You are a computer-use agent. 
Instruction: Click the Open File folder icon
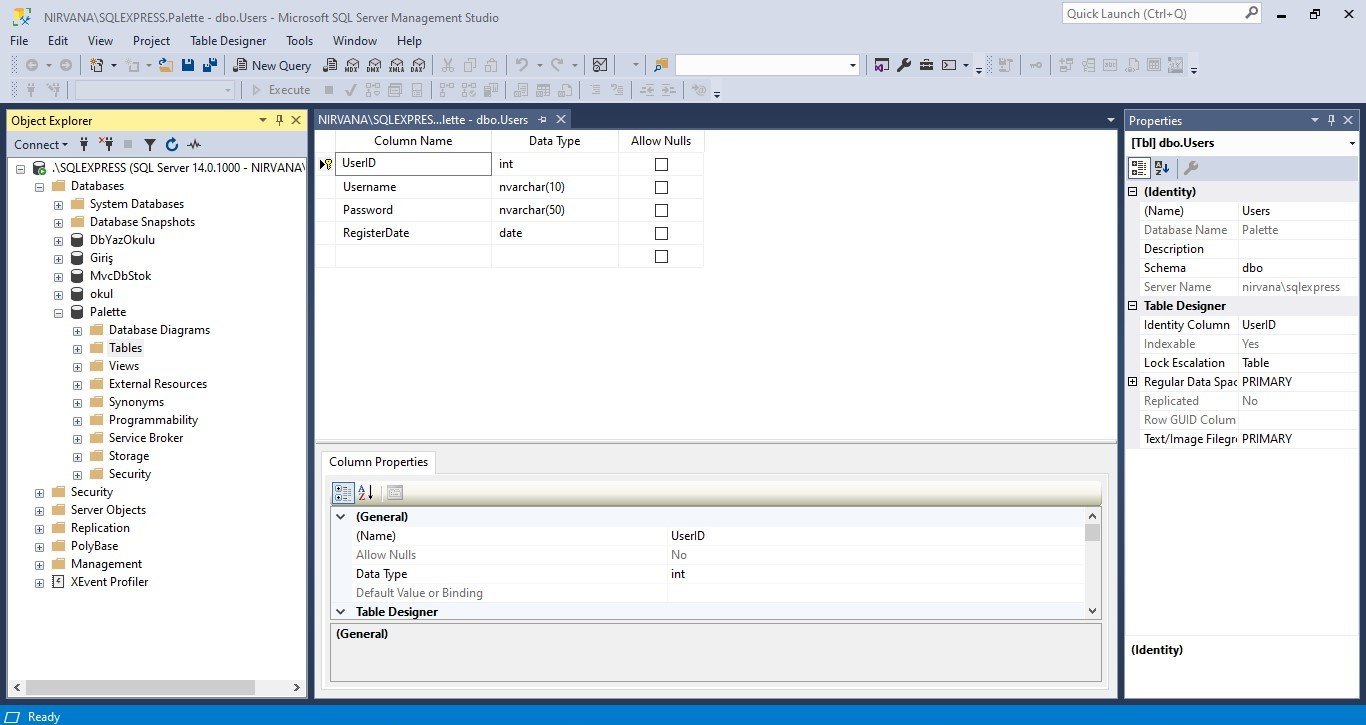pyautogui.click(x=166, y=65)
